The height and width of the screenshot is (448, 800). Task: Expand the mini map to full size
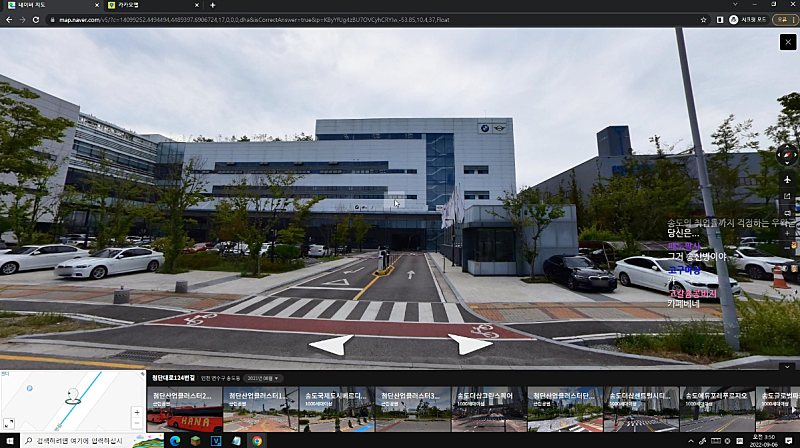[9, 424]
